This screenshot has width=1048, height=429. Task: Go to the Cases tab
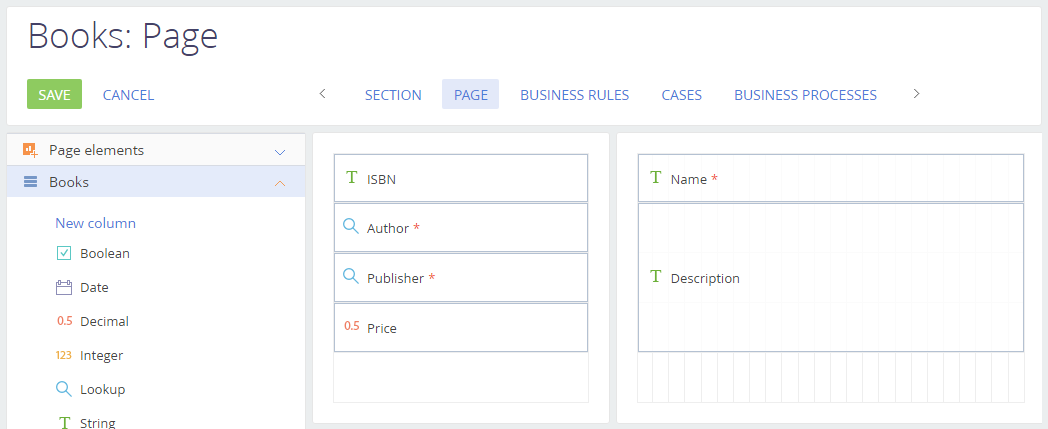681,95
